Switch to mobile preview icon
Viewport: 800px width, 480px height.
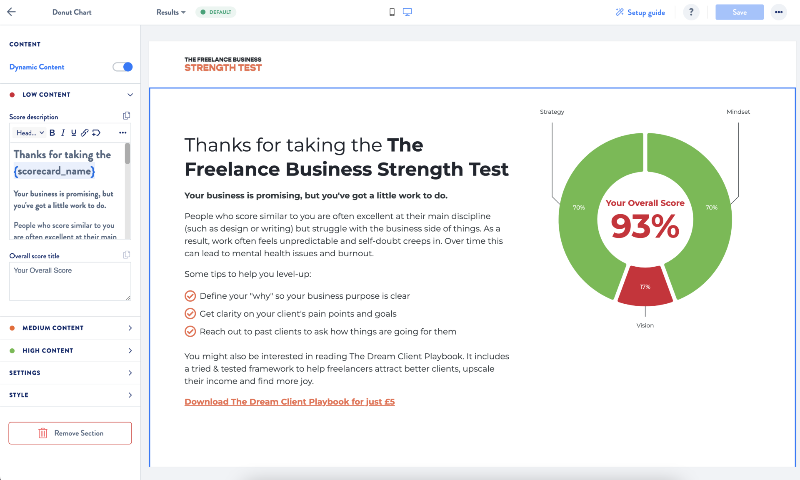click(x=392, y=12)
